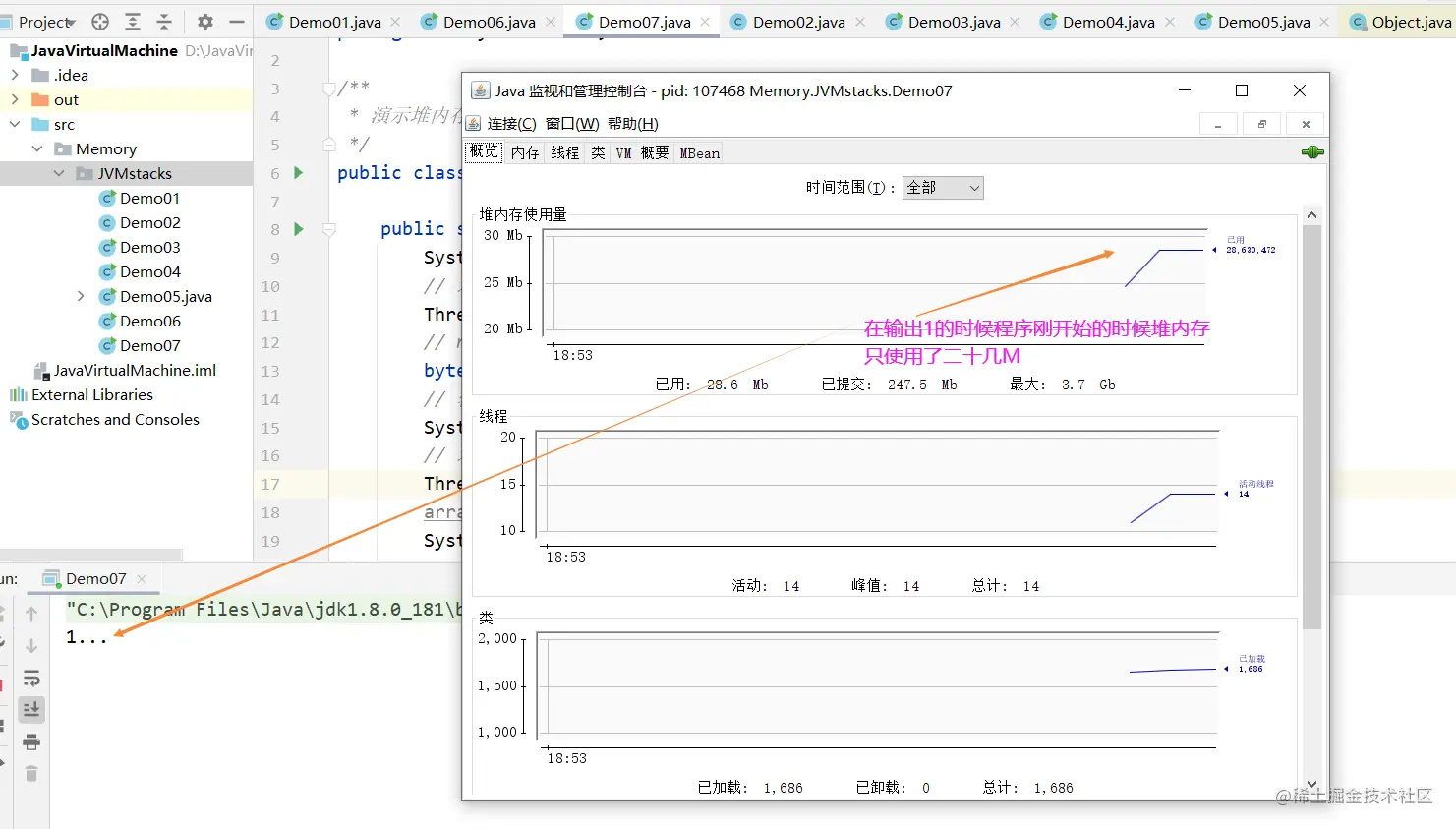Screen dimensions: 1456x829
Task: Click the up arrow in Run console toolbar
Action: pyautogui.click(x=31, y=614)
